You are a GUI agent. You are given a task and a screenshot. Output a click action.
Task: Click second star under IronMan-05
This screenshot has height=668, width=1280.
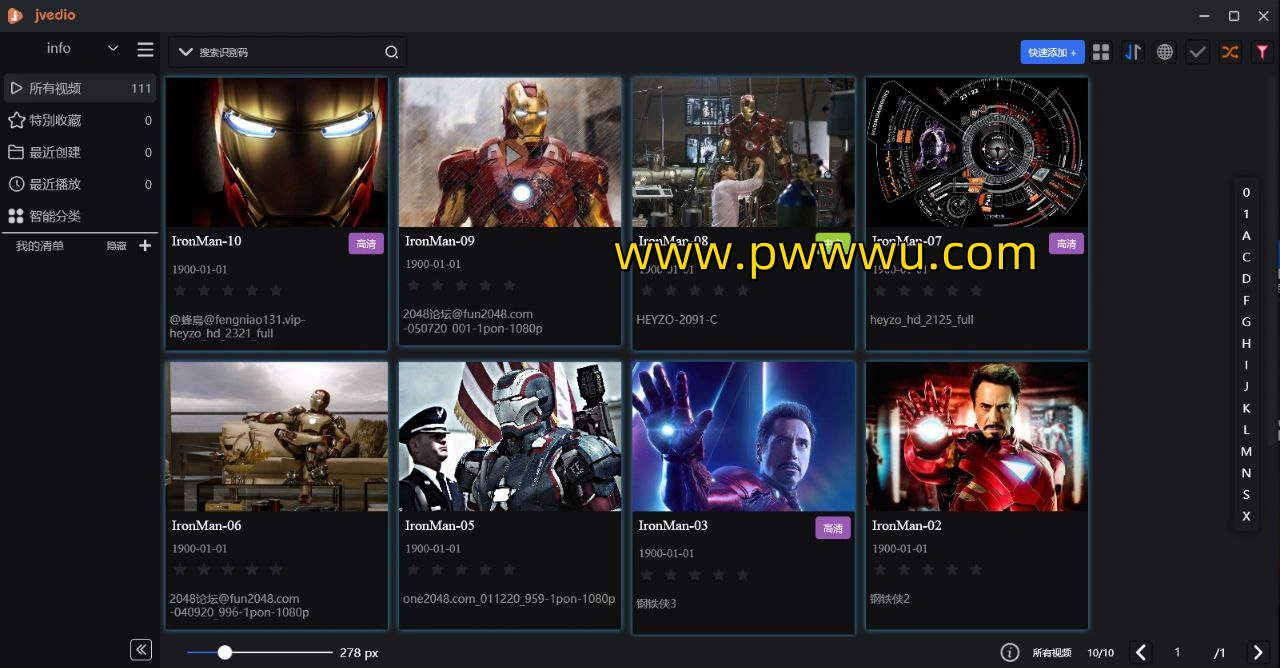437,569
